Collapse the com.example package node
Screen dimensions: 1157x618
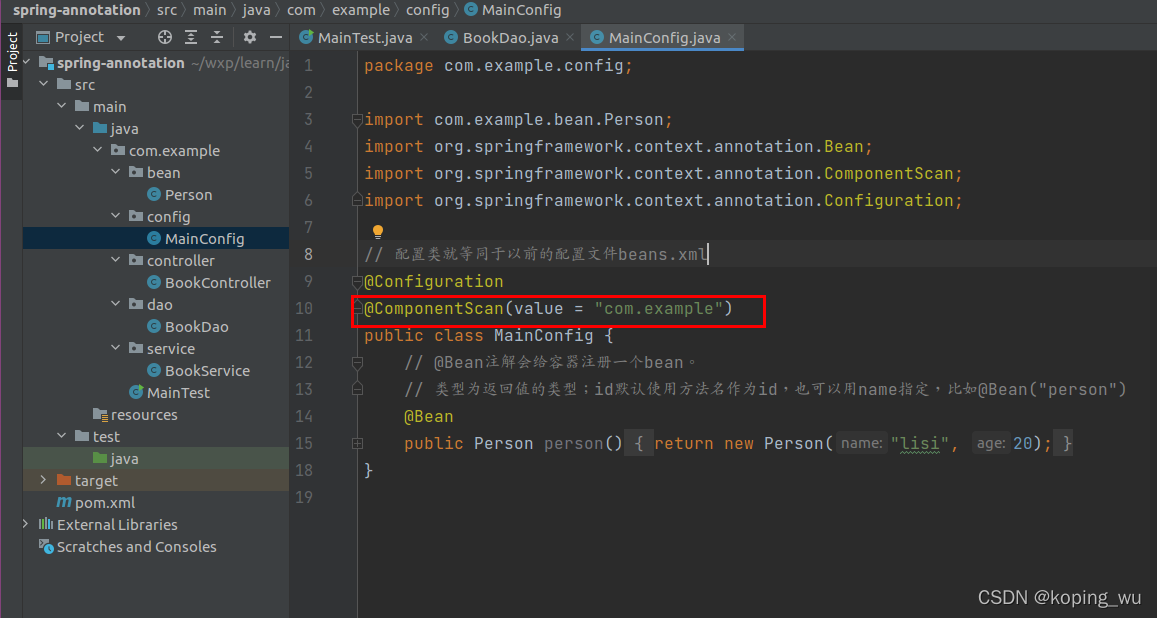97,150
